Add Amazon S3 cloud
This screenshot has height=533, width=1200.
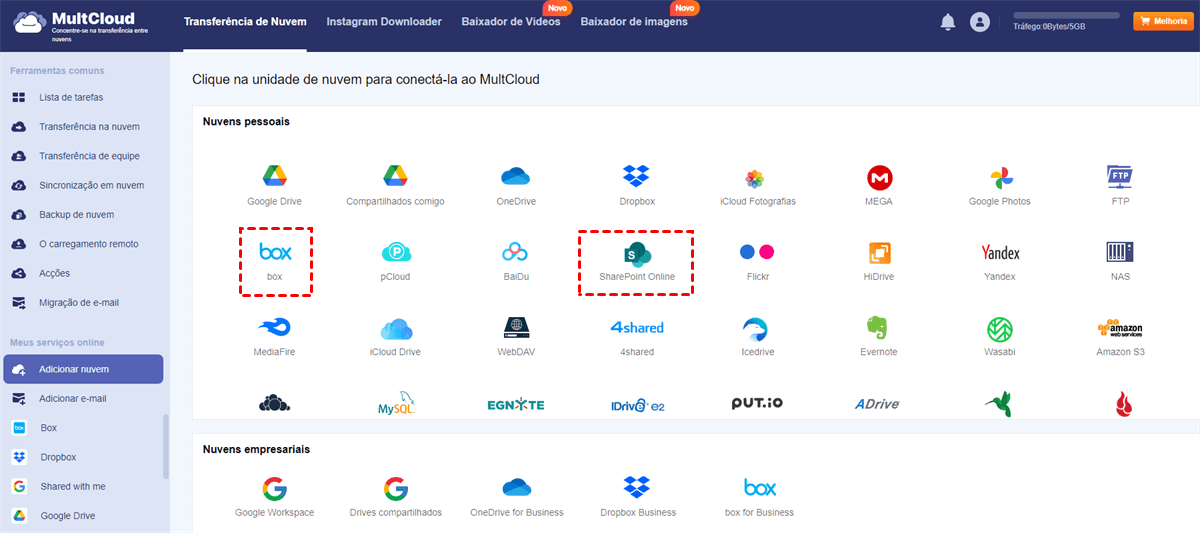pyautogui.click(x=1120, y=328)
